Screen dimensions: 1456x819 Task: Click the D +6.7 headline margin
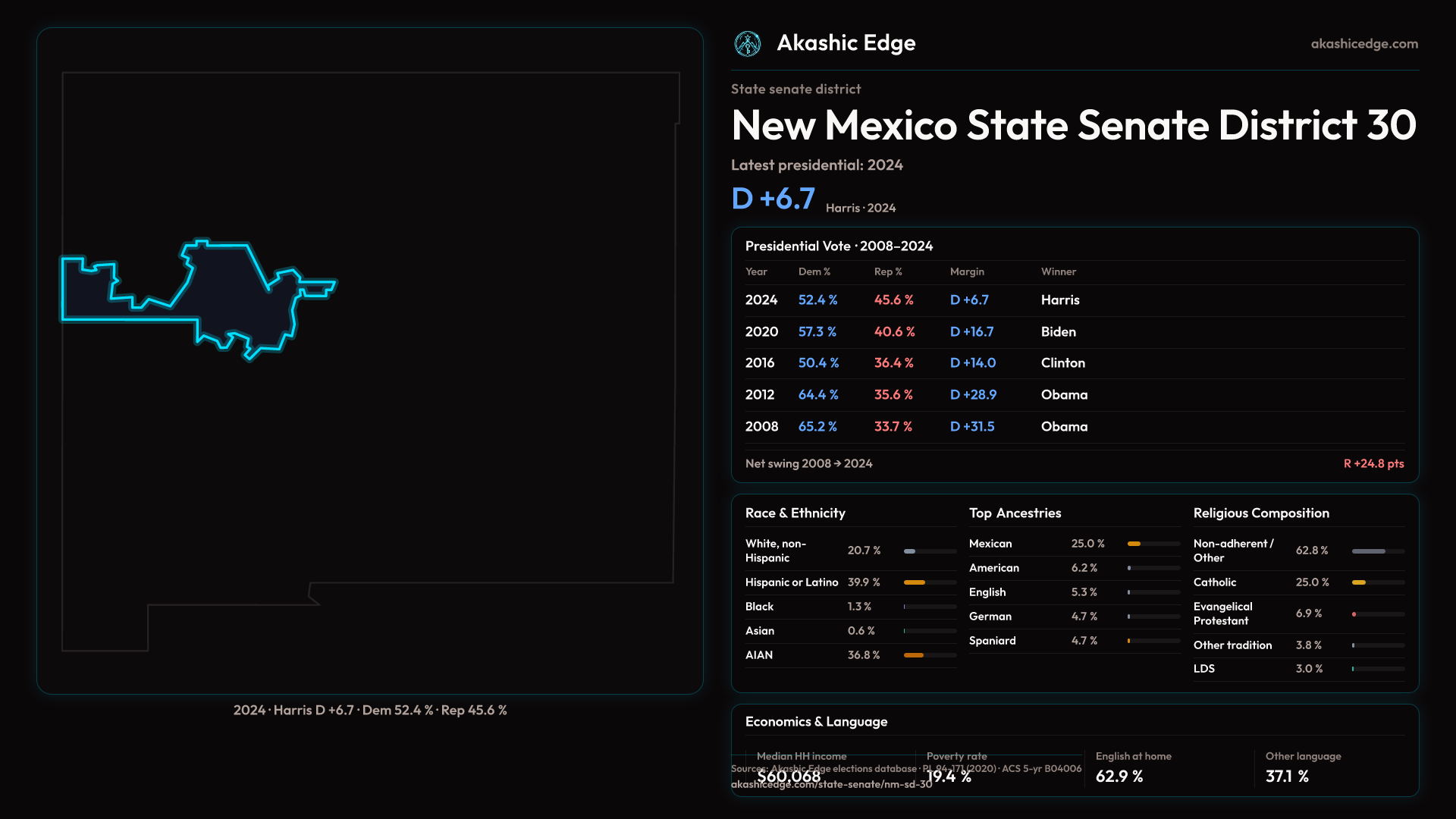(x=773, y=199)
